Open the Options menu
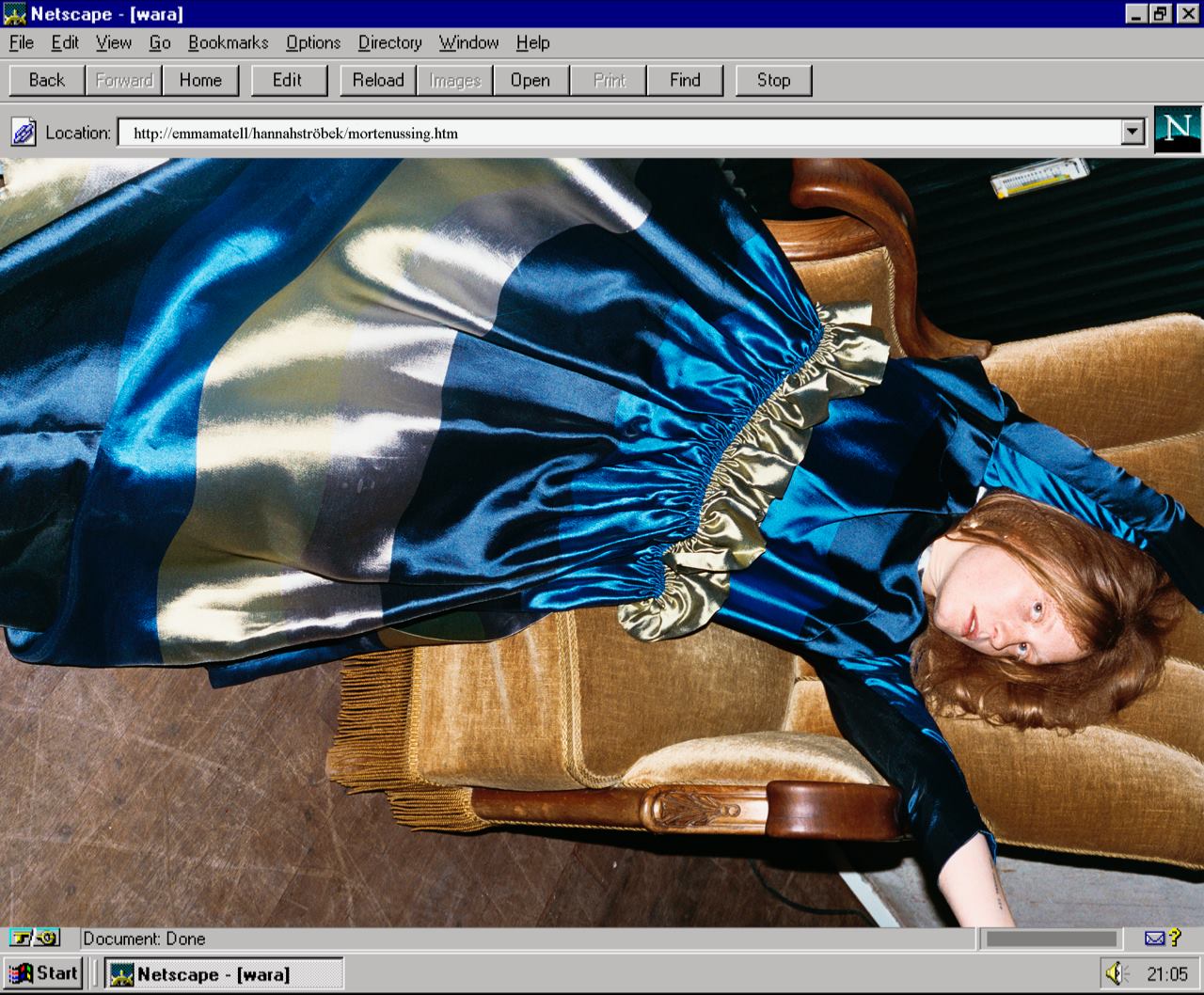Viewport: 1204px width, 995px height. tap(313, 42)
